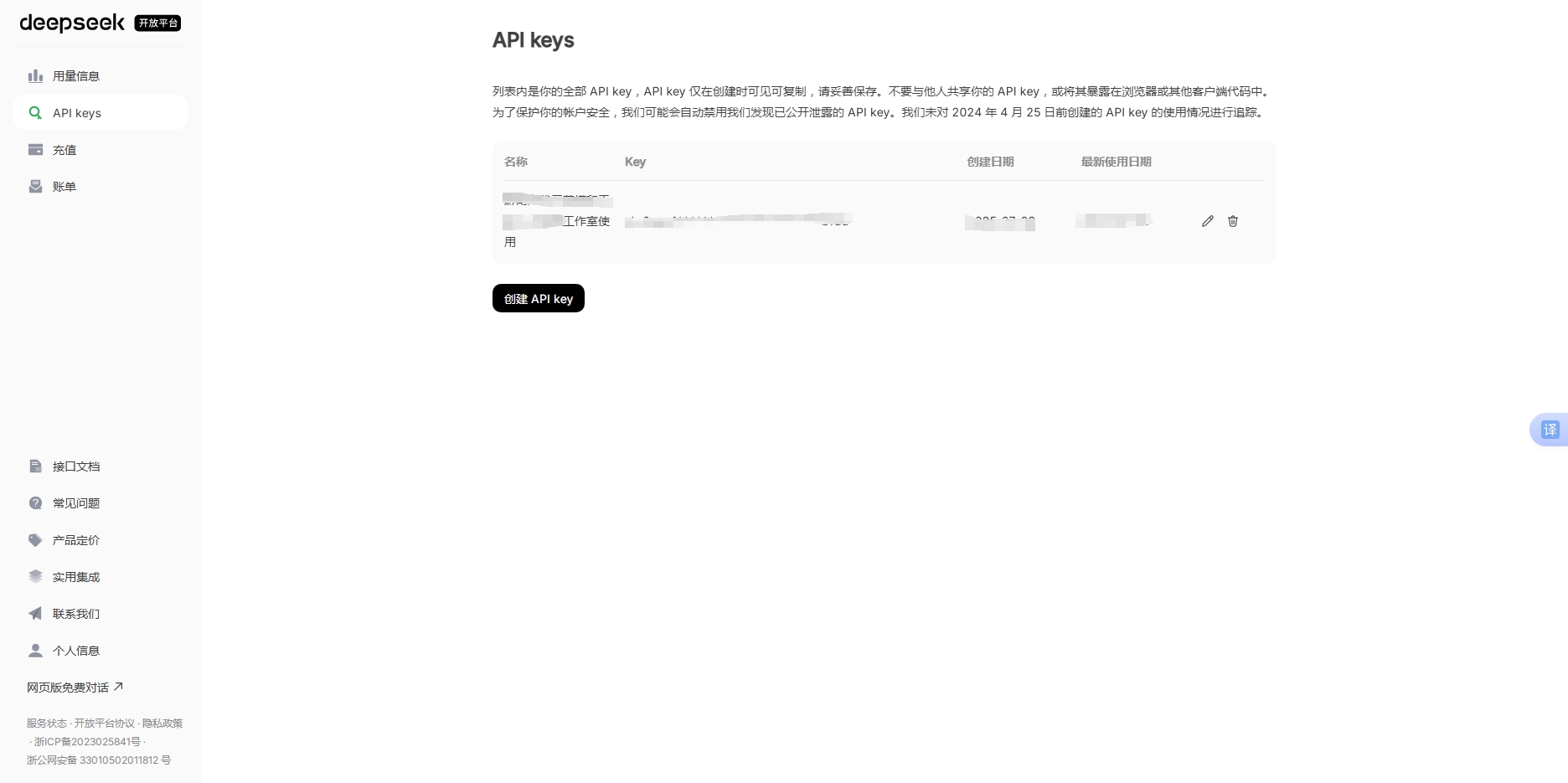
Task: Click the card icon beside 充值
Action: tap(35, 150)
